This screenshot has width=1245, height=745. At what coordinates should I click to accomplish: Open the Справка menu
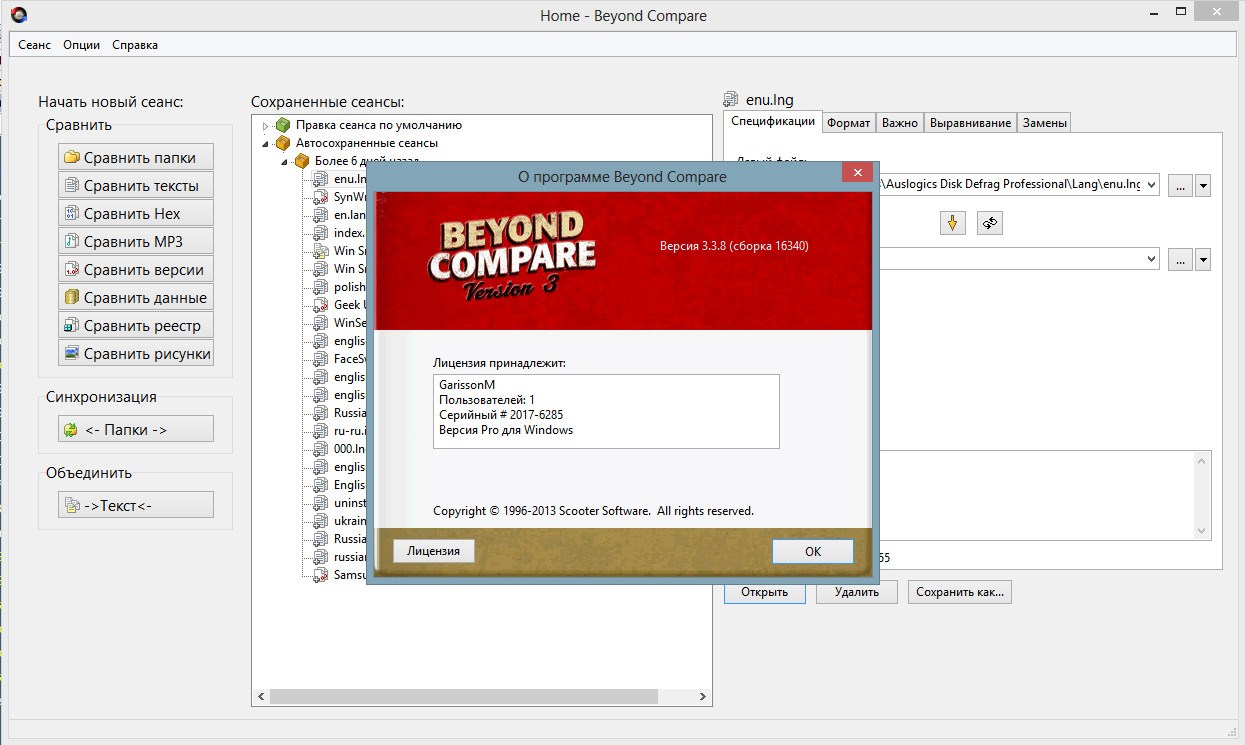click(x=135, y=45)
